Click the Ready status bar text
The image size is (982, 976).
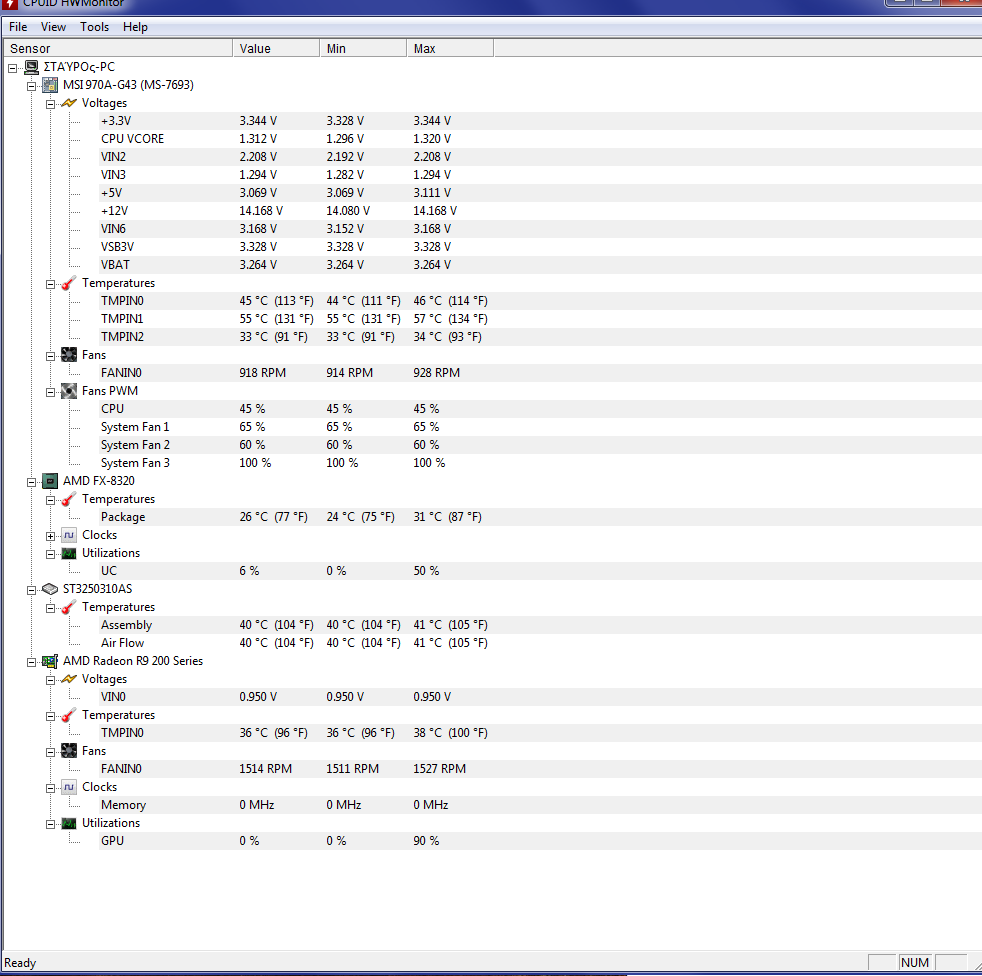pyautogui.click(x=20, y=963)
